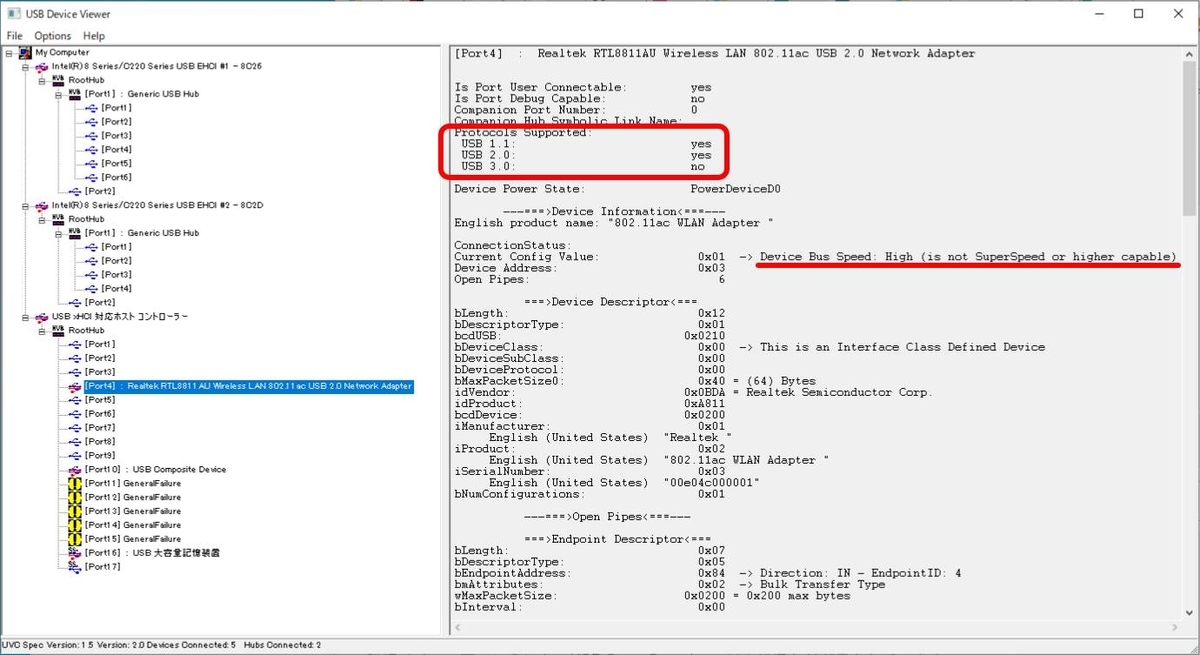This screenshot has height=655, width=1200.
Task: Select the Port17 tree entry
Action: 102,567
